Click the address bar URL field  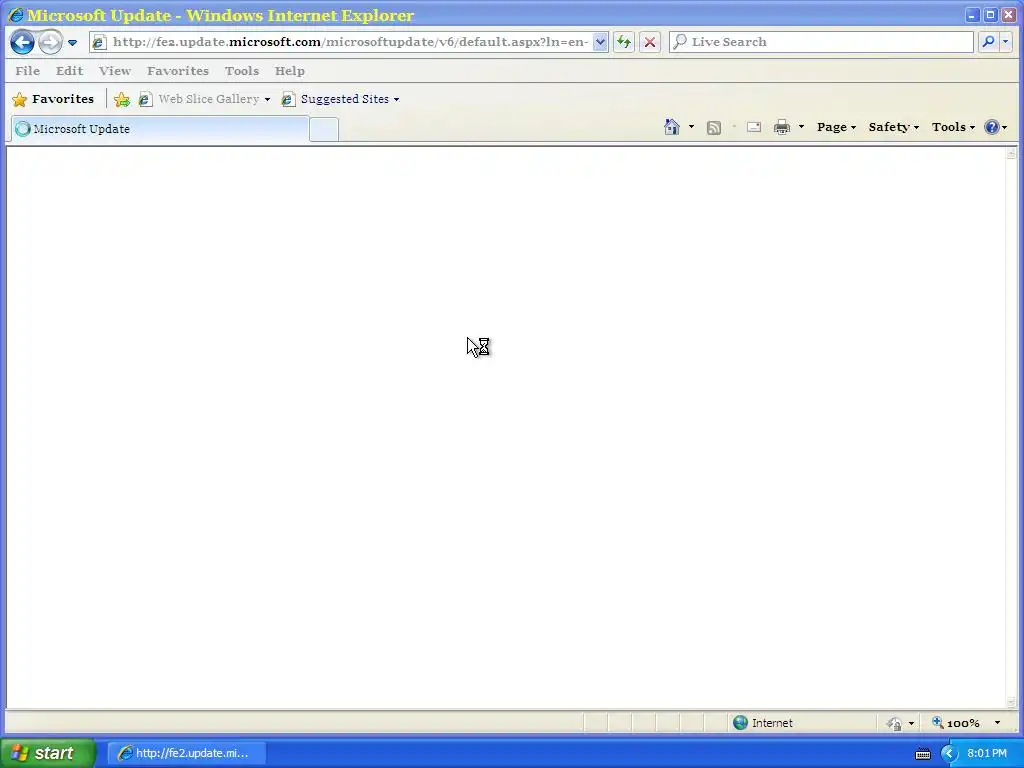pos(350,42)
